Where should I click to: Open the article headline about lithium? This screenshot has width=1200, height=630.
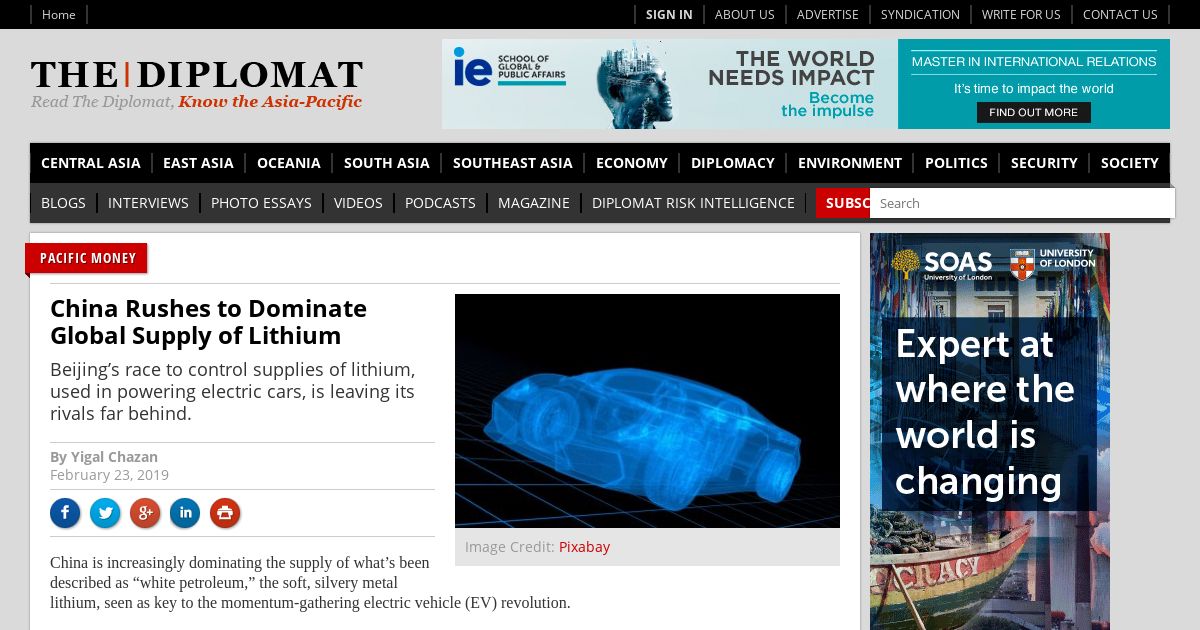tap(208, 322)
